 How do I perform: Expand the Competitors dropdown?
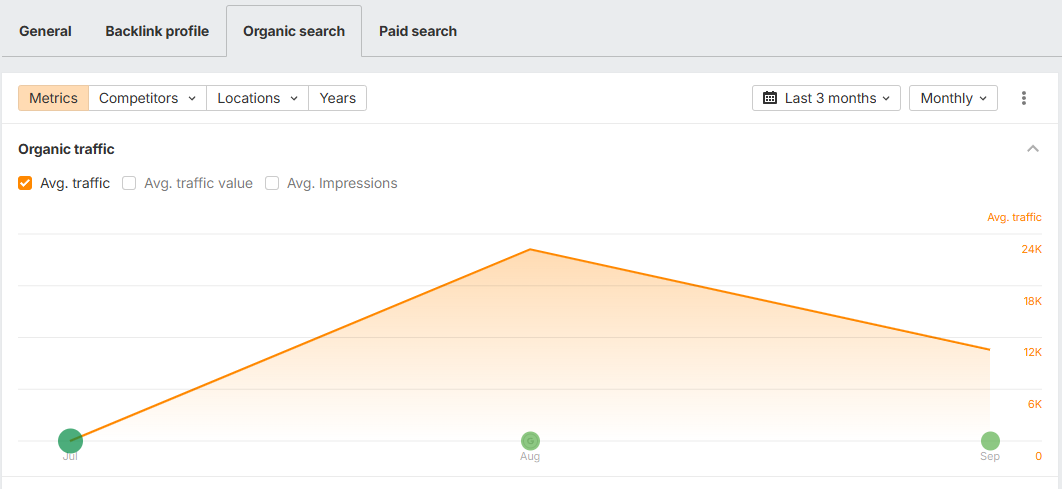[x=148, y=98]
